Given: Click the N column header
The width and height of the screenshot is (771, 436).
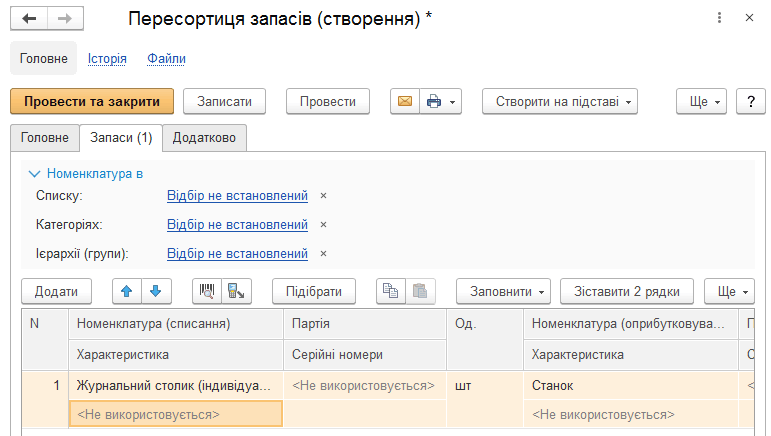Looking at the screenshot, I should (45, 340).
